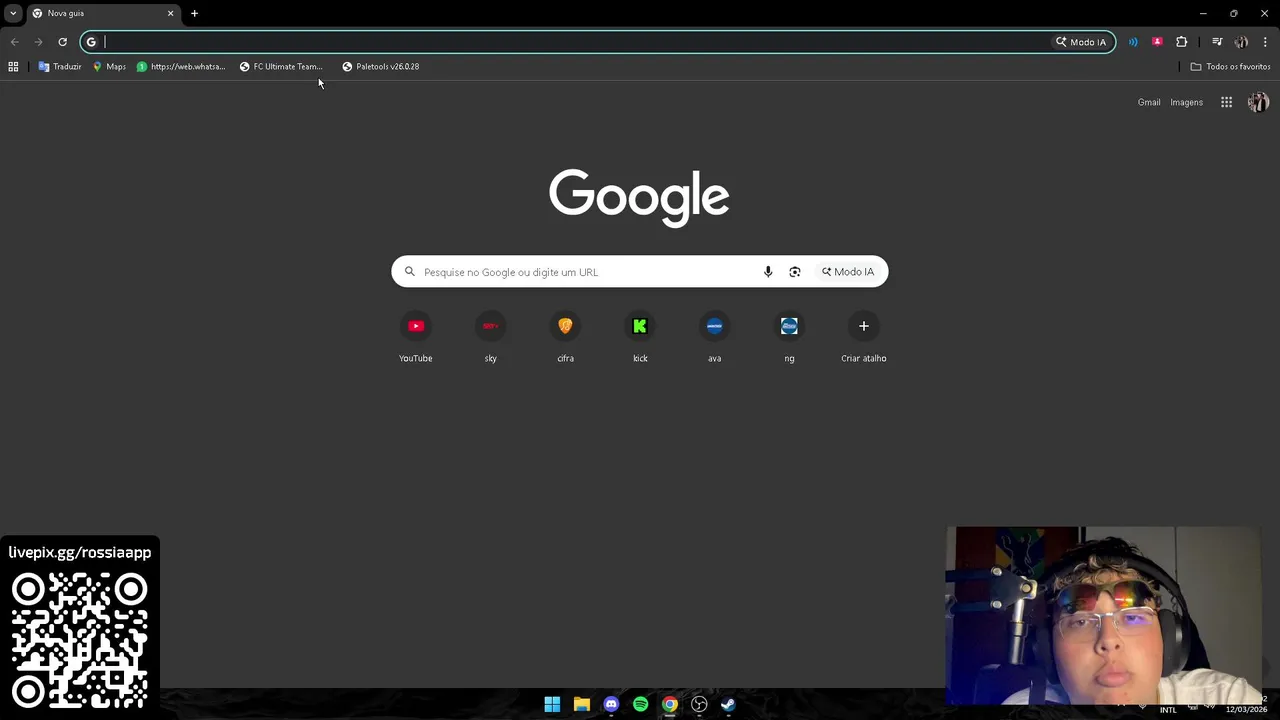This screenshot has width=1280, height=720.
Task: Click Modo IA in the Google search box
Action: 848,272
